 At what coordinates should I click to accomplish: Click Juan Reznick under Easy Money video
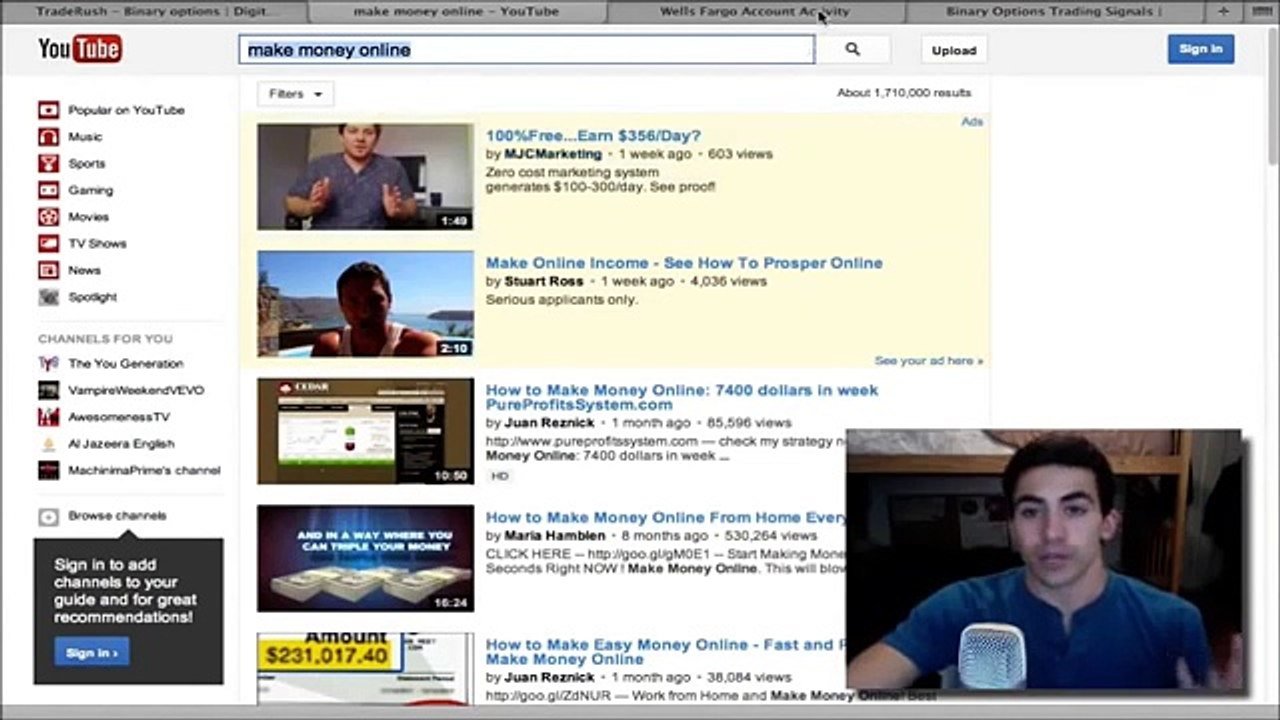(549, 678)
